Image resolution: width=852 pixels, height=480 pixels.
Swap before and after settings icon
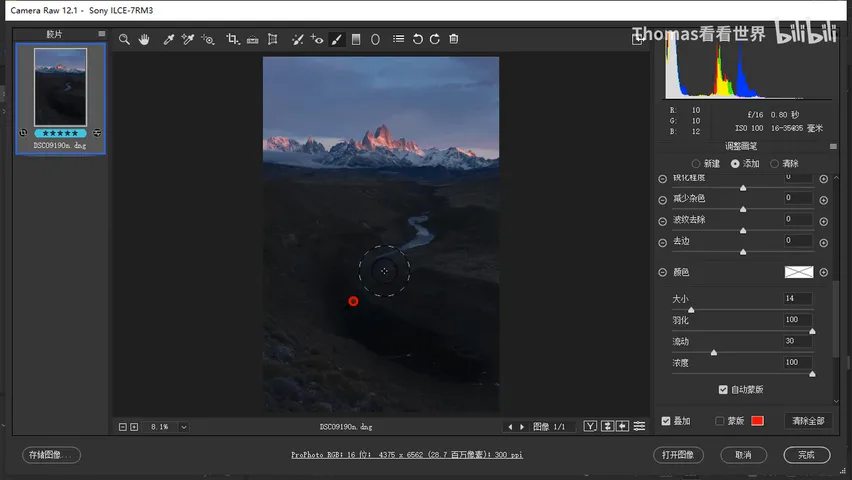607,426
